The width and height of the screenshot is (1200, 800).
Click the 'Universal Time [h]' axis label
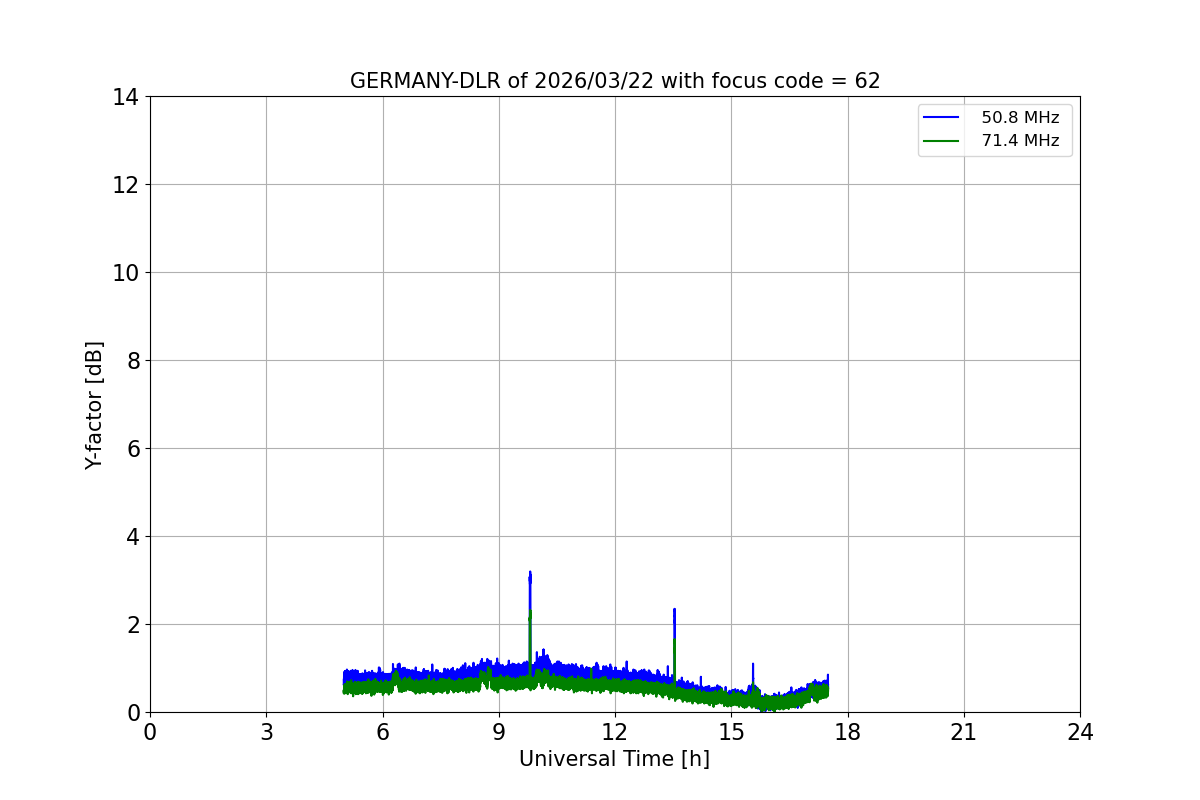tap(614, 759)
